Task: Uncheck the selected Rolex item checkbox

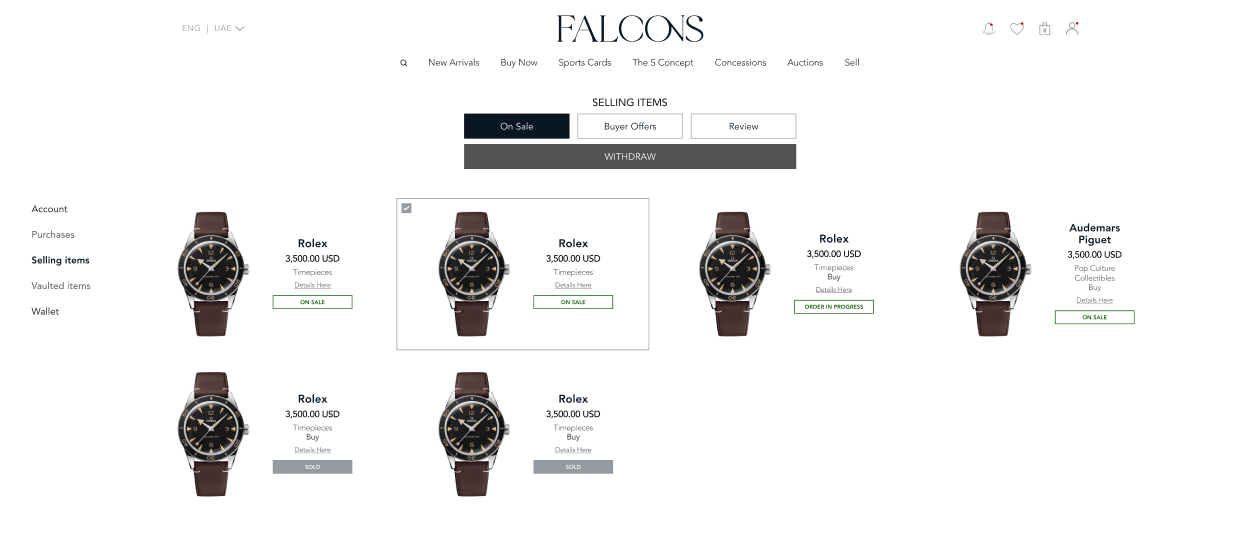Action: (x=406, y=208)
